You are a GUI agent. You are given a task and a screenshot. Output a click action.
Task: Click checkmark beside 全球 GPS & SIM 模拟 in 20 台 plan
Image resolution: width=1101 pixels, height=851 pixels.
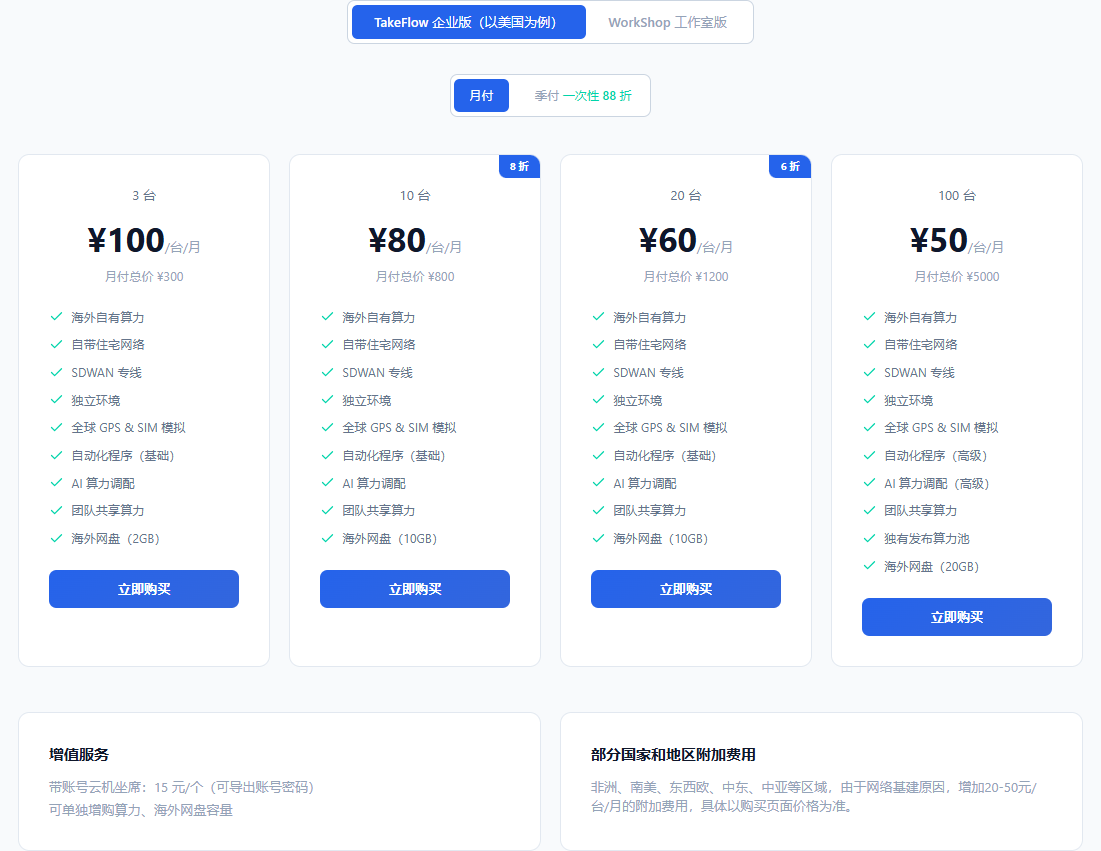[x=598, y=427]
